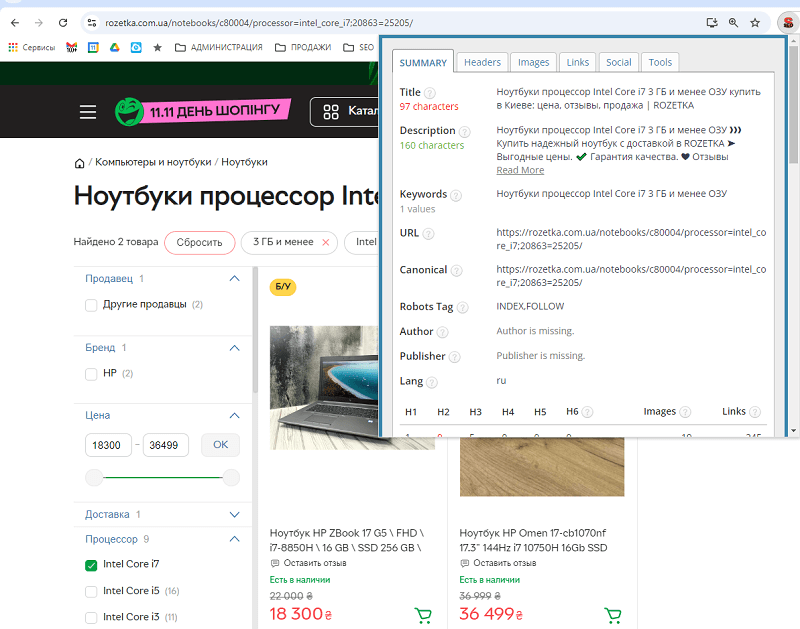Bookmark this page with the star icon
This screenshot has height=629, width=800.
755,22
